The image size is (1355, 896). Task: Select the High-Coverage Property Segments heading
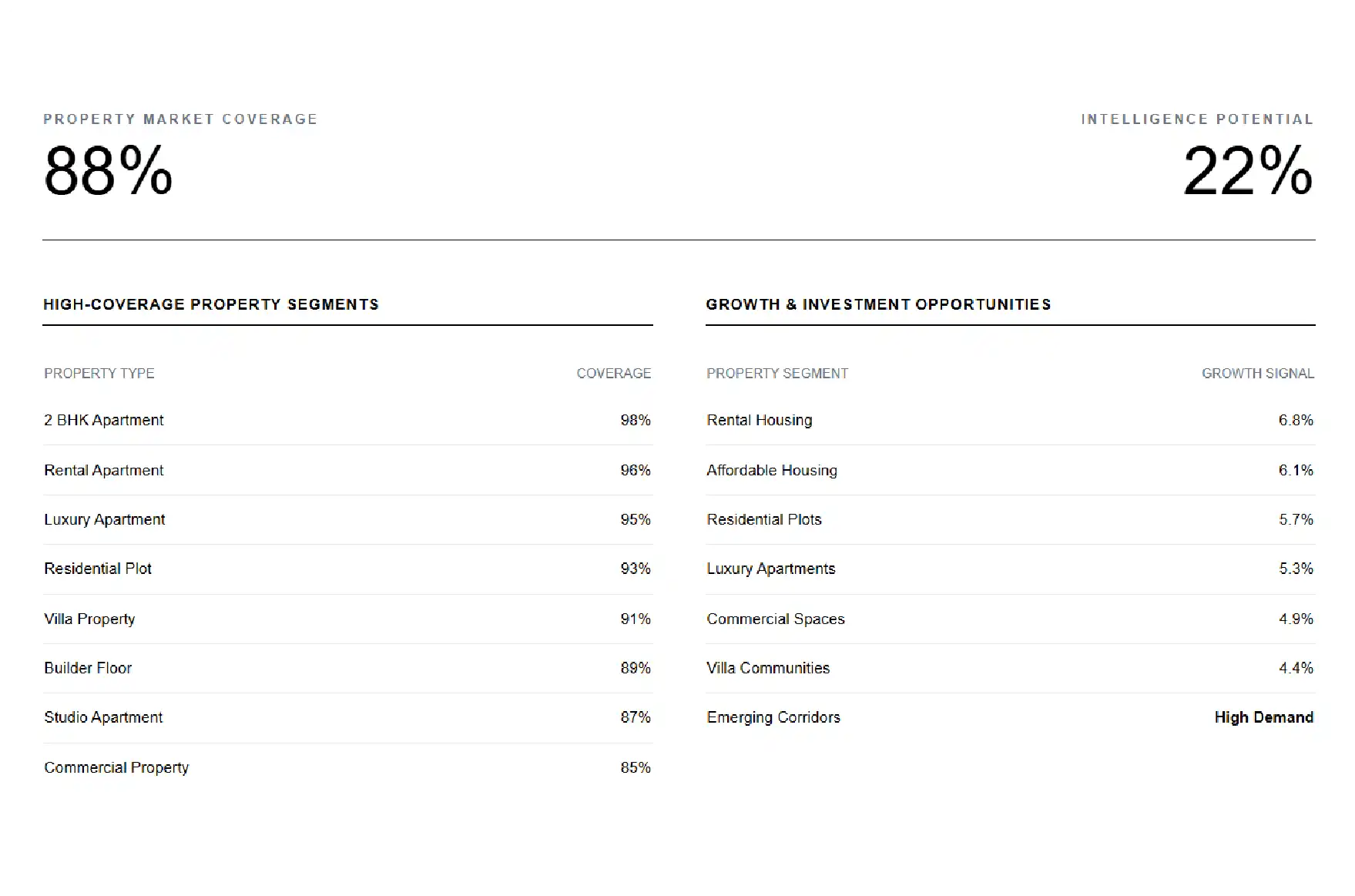211,304
